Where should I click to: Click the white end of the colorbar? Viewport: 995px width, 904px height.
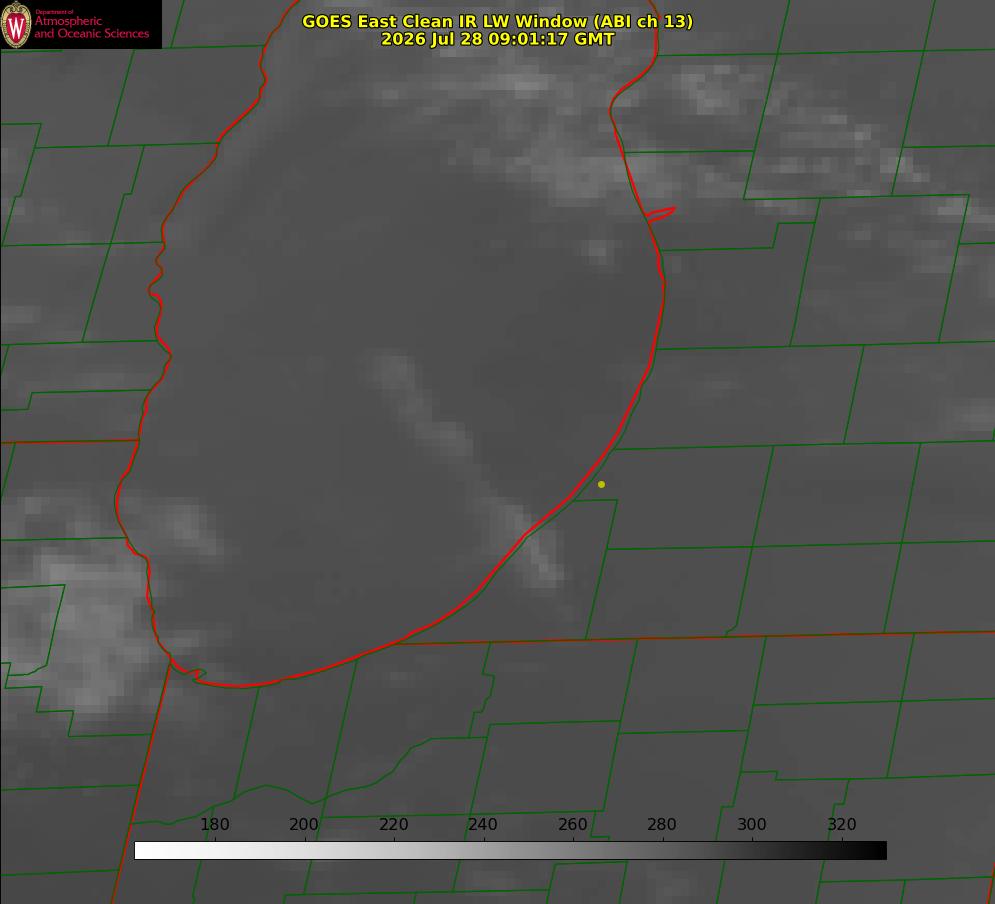(143, 851)
